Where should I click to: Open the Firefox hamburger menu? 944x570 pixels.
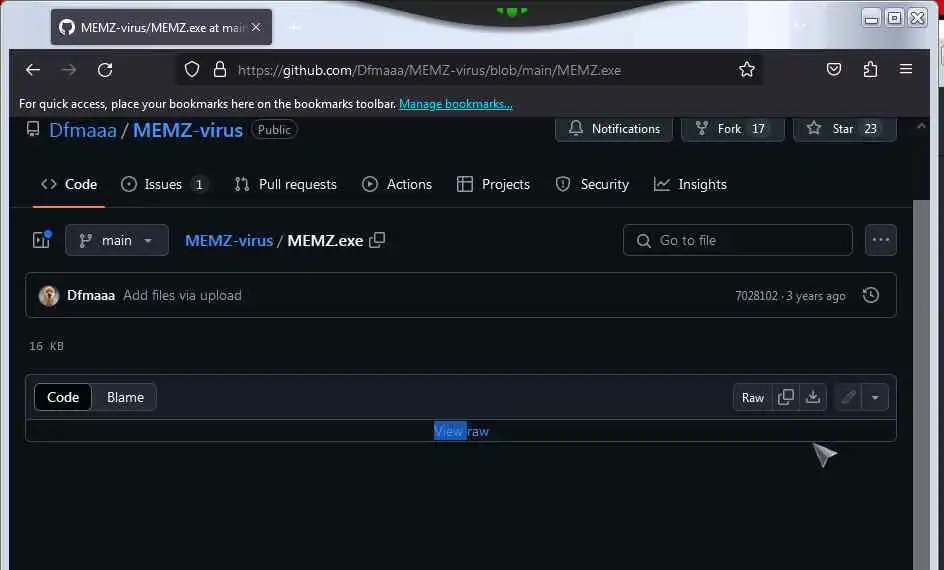pos(905,69)
